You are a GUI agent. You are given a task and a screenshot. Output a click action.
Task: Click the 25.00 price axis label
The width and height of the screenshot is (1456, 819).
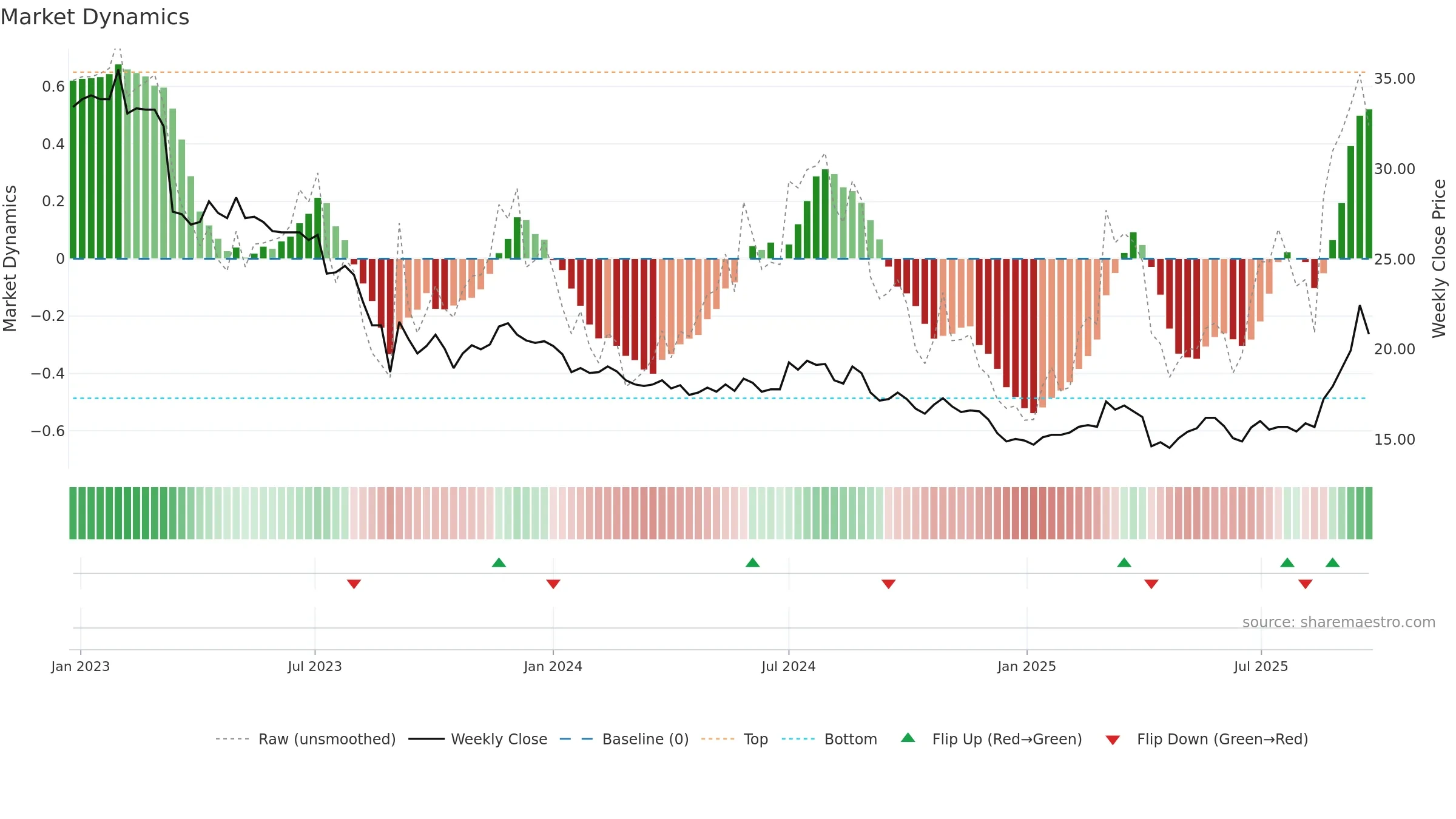(x=1394, y=260)
